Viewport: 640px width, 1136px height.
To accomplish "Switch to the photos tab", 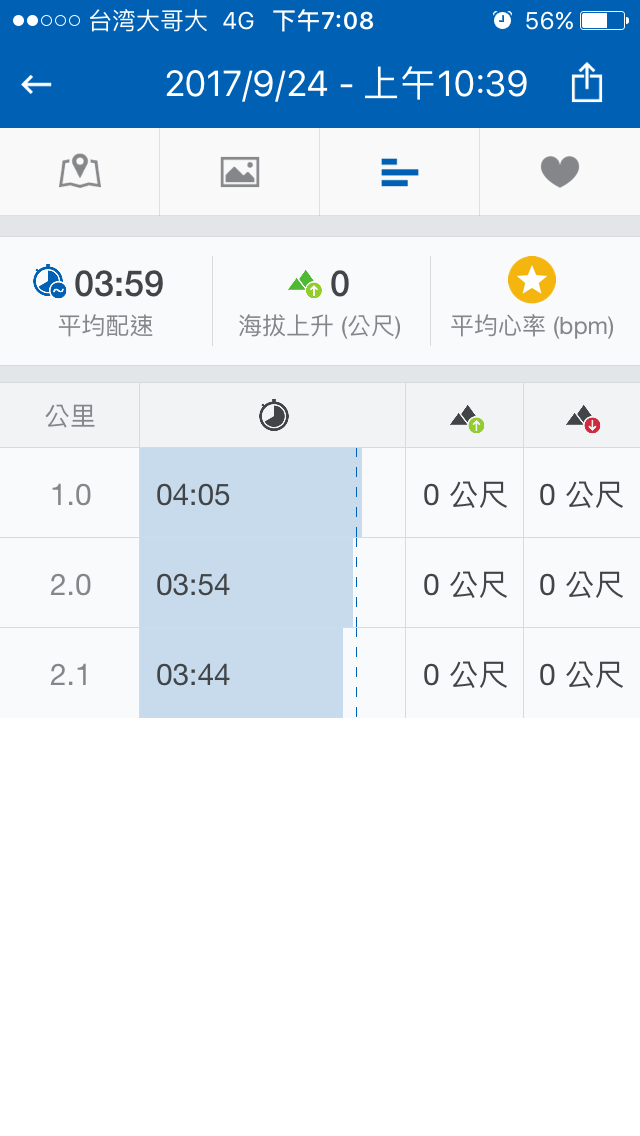I will 240,172.
